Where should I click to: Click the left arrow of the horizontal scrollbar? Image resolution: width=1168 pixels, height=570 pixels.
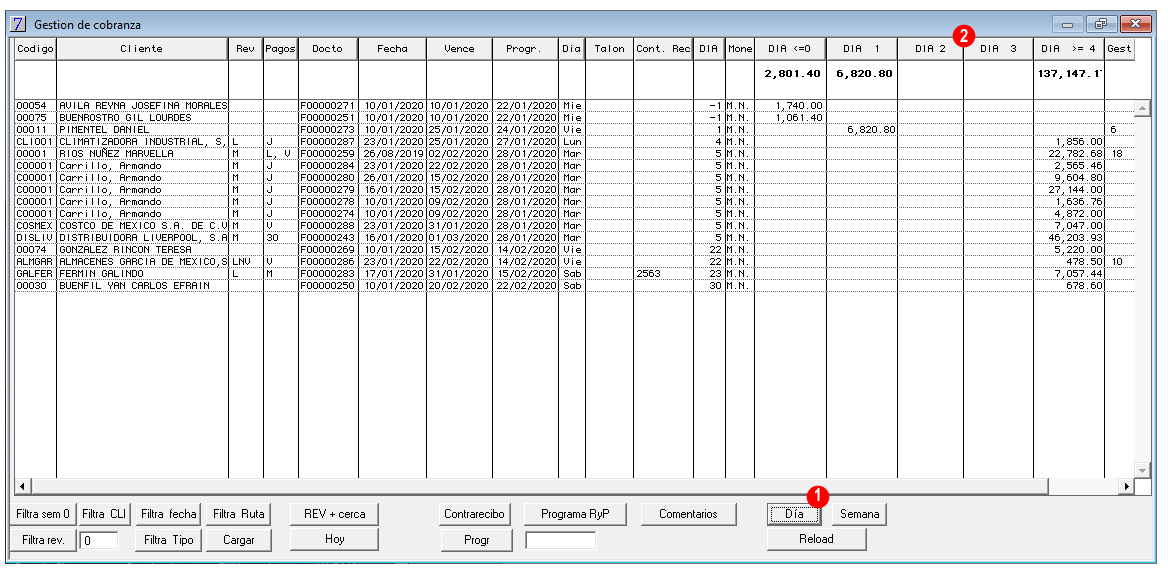coord(22,487)
